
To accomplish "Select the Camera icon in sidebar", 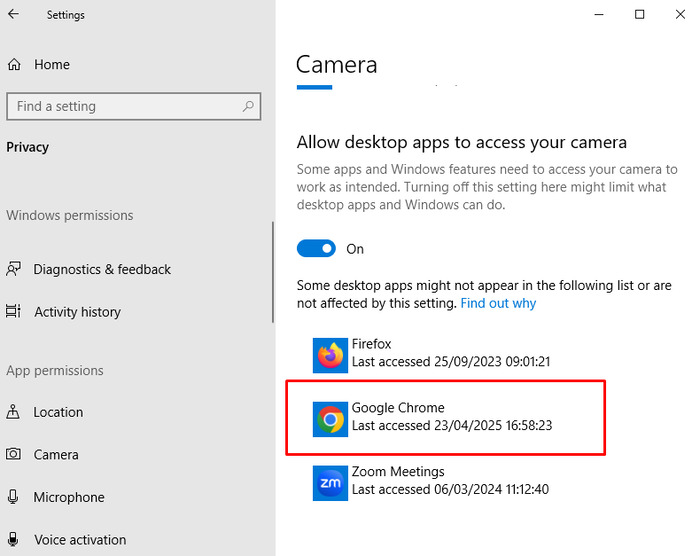I will pos(13,454).
